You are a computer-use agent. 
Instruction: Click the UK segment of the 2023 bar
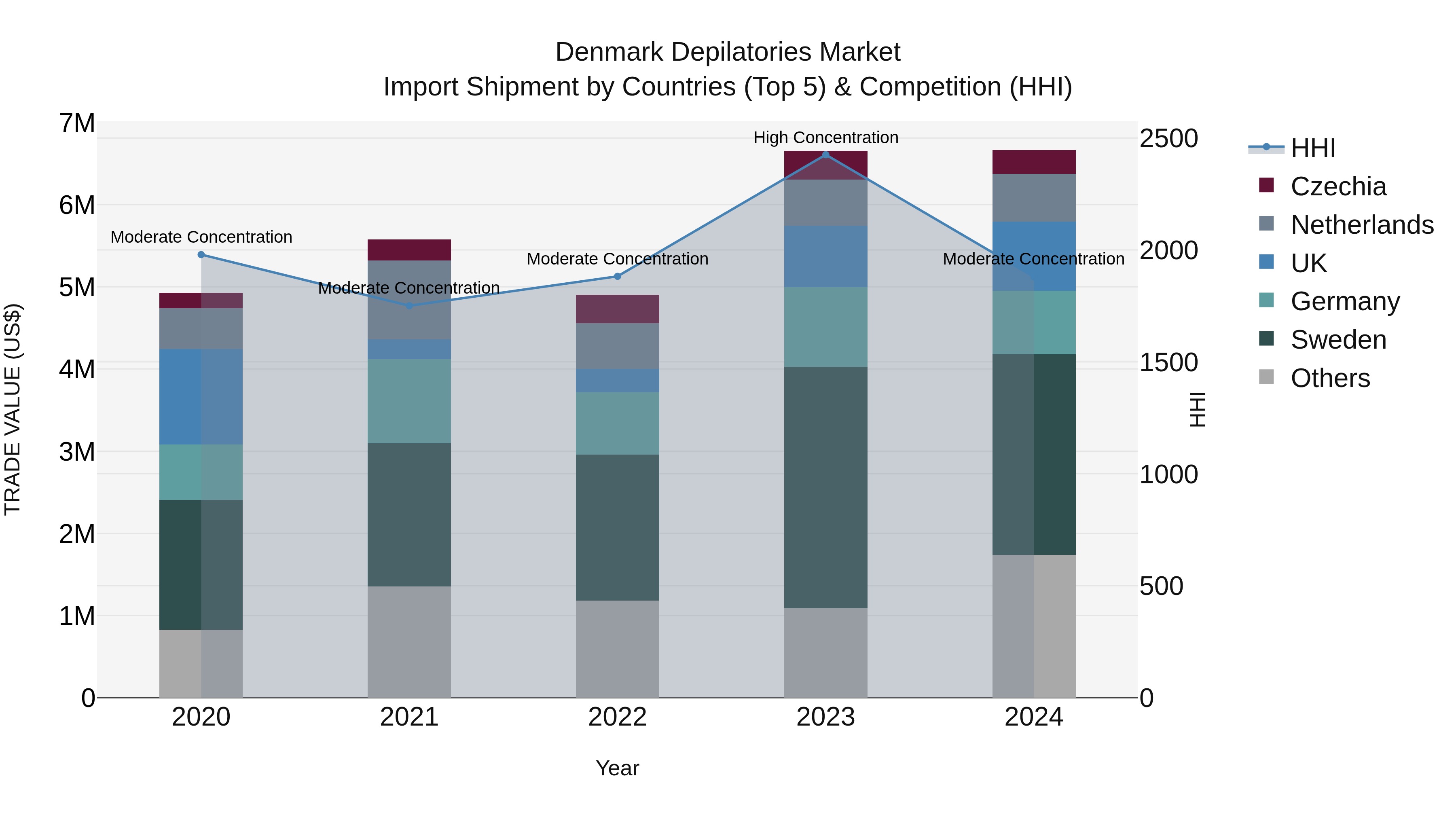[x=826, y=256]
